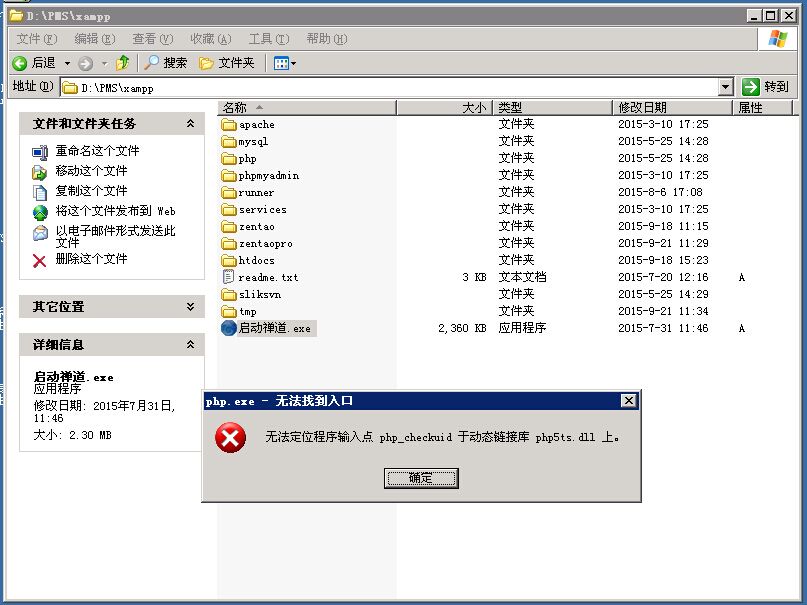Open the Forward button history dropdown arrow
Screen dimensions: 807x605
(x=104, y=63)
